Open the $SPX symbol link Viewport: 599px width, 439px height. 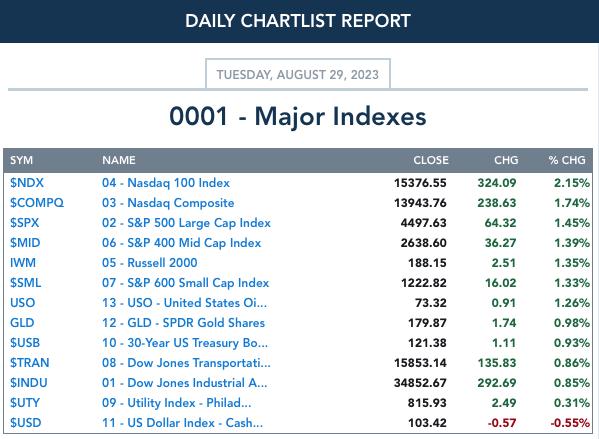[24, 223]
